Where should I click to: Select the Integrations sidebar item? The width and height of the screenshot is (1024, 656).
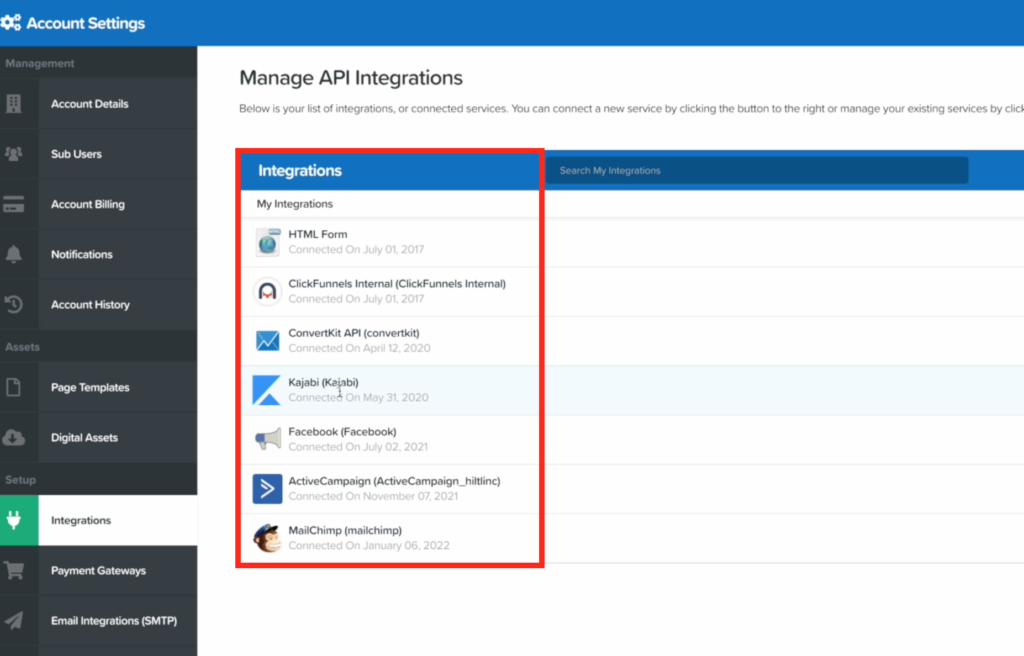tap(99, 520)
